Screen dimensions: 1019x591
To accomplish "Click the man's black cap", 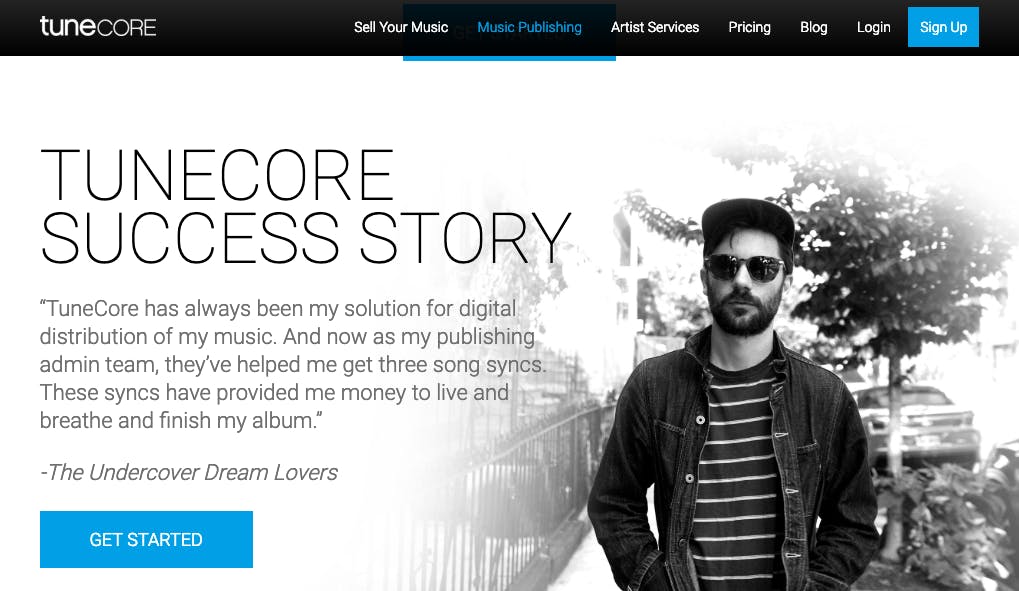I will pyautogui.click(x=747, y=224).
